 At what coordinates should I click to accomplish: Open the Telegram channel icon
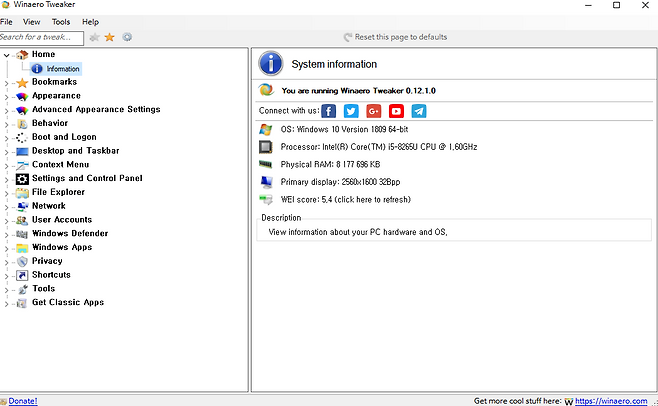pyautogui.click(x=419, y=111)
